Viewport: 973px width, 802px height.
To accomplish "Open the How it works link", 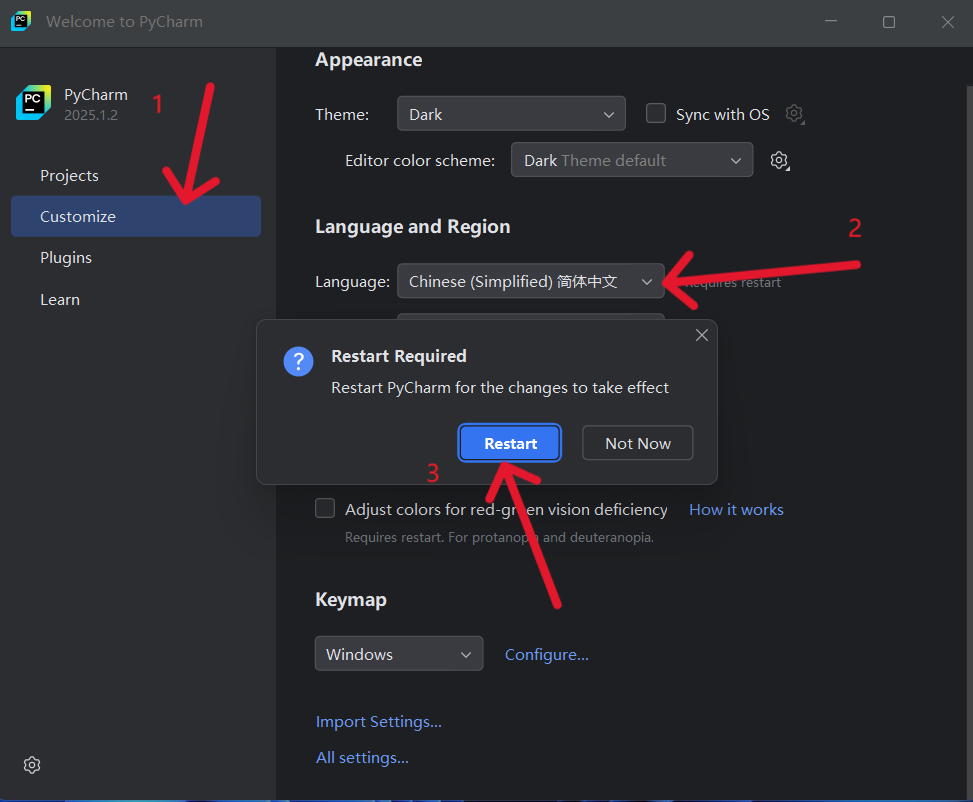I will (x=736, y=510).
